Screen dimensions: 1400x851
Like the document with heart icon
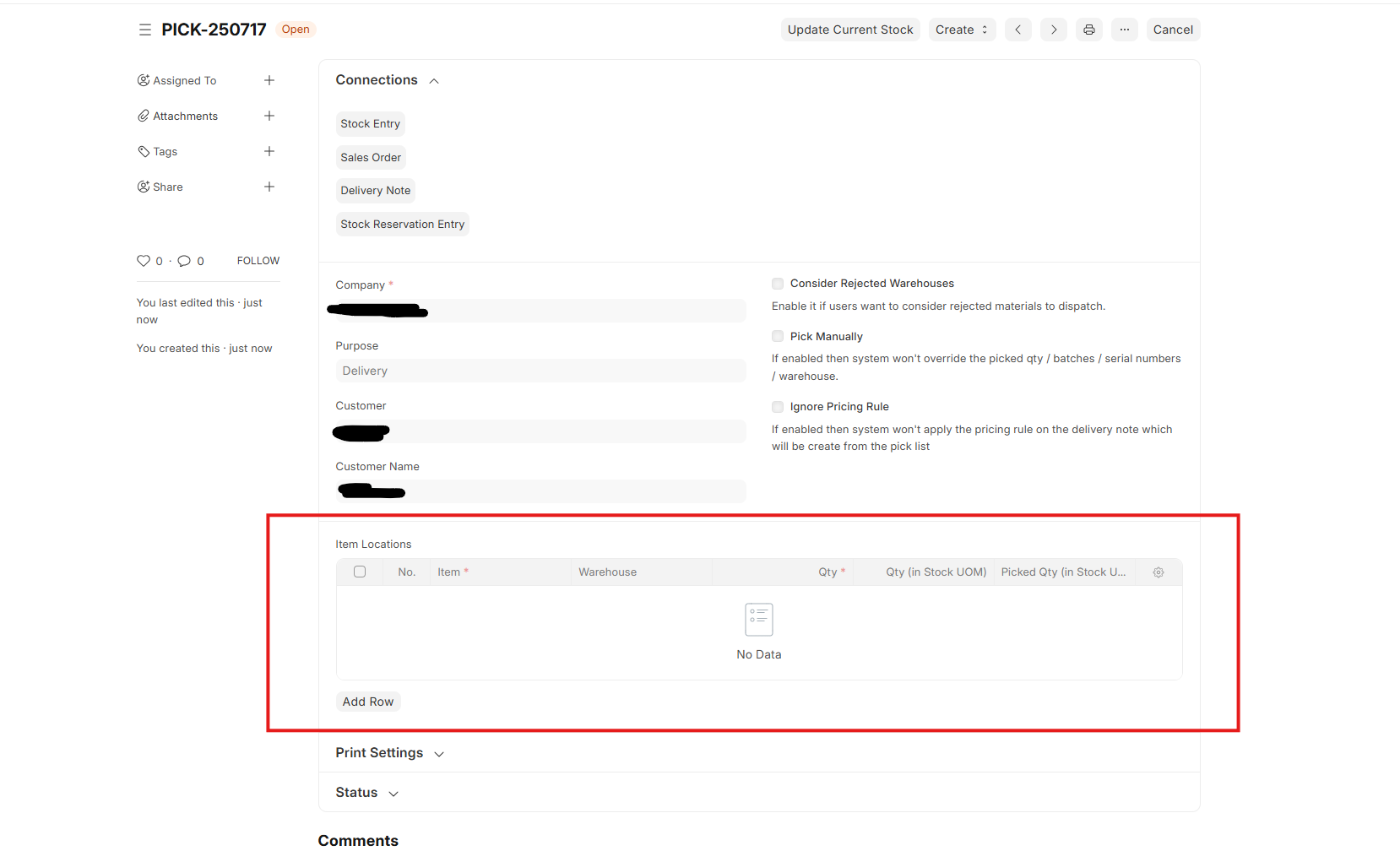[x=144, y=261]
